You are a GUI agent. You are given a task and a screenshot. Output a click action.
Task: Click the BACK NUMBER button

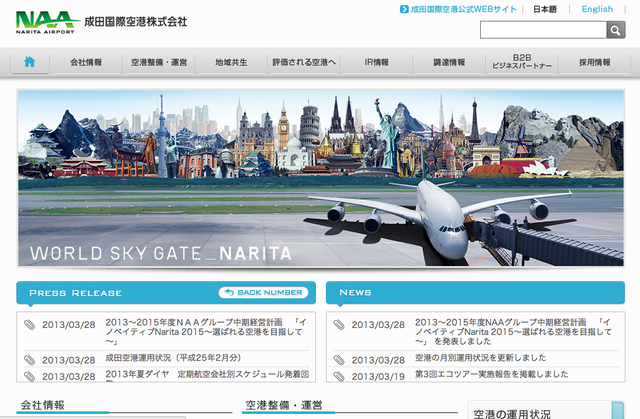coord(263,293)
